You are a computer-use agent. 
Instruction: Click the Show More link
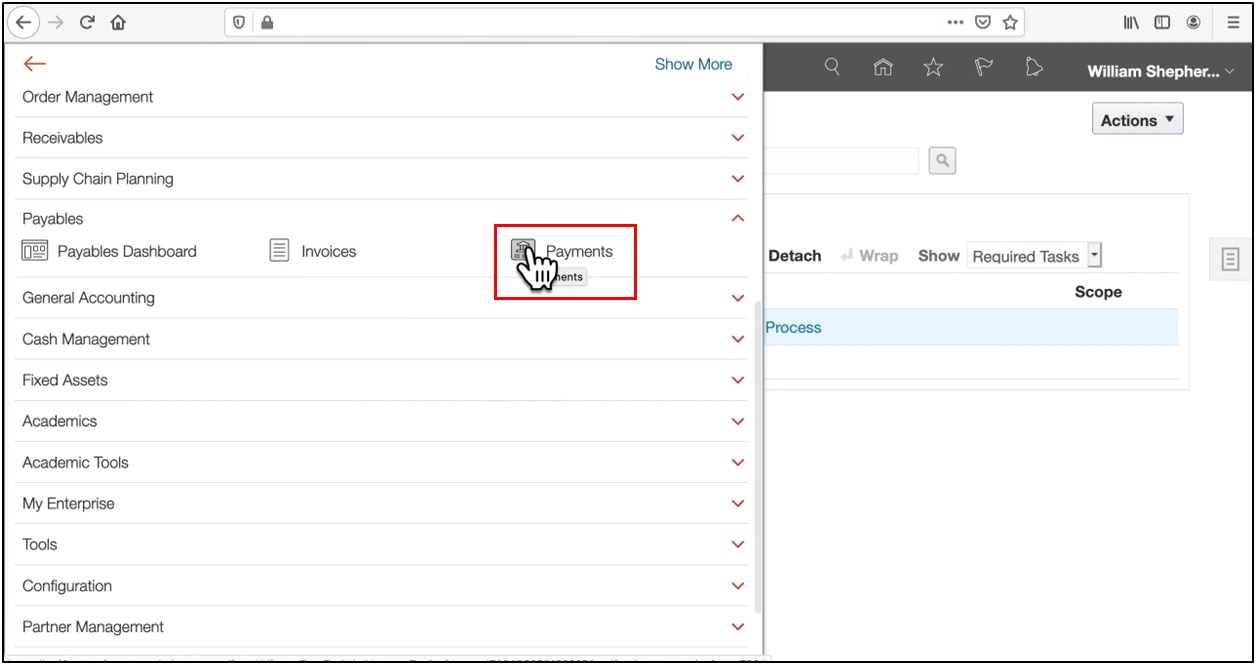click(x=693, y=64)
